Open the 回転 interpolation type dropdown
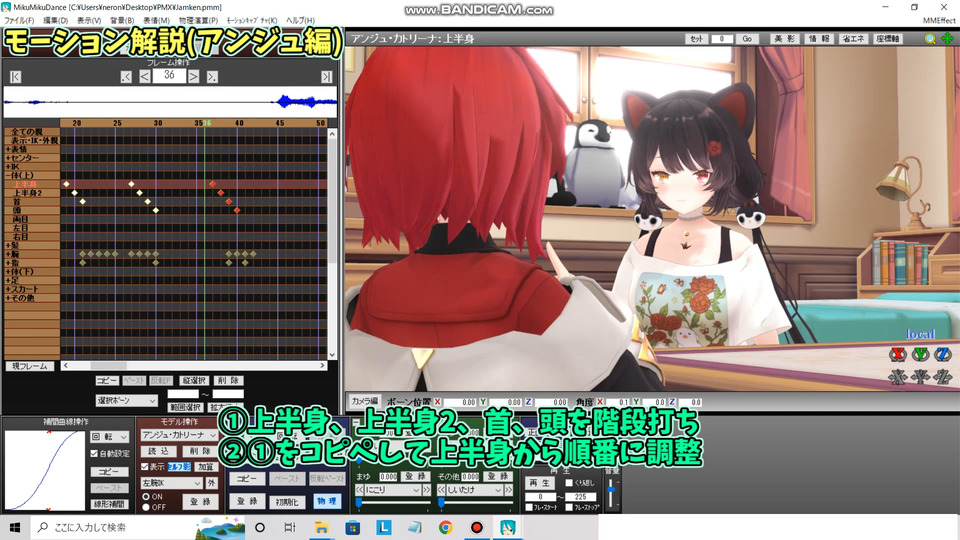The width and height of the screenshot is (960, 540). click(110, 437)
